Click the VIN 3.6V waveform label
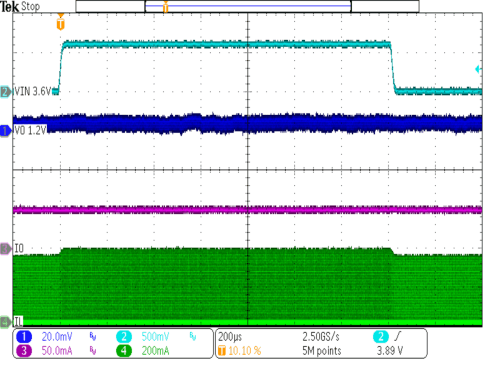 (x=33, y=91)
